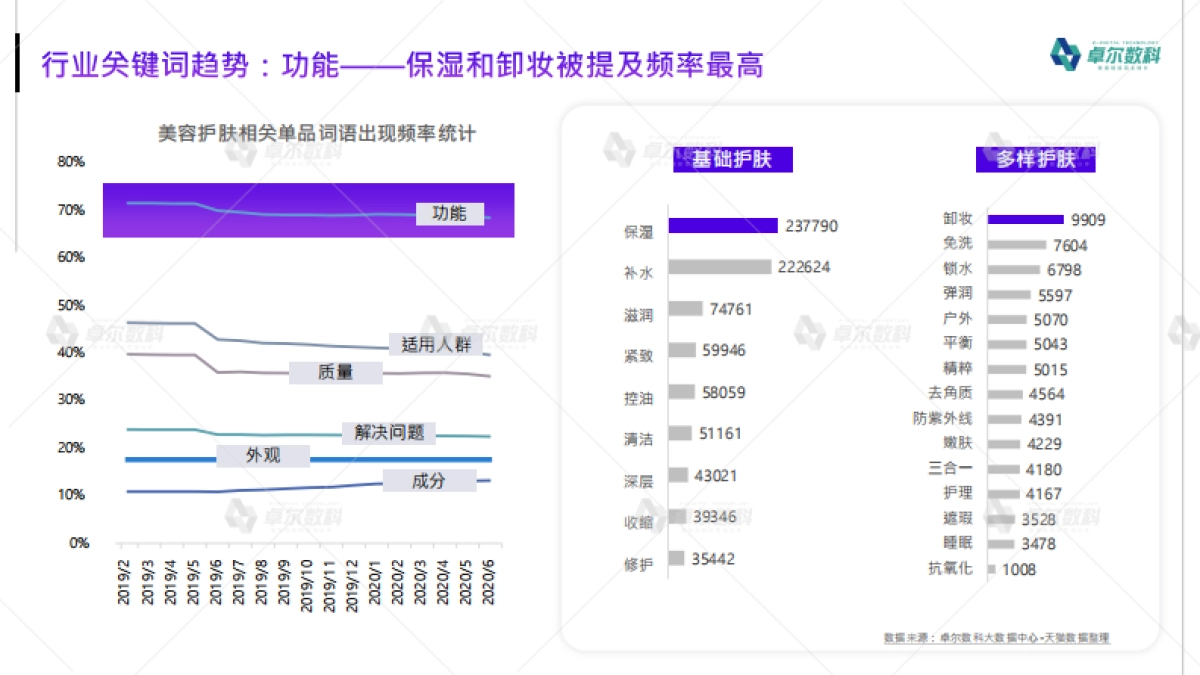Image resolution: width=1200 pixels, height=675 pixels.
Task: Expand the 适用人群 label on the line chart
Action: pyautogui.click(x=438, y=344)
